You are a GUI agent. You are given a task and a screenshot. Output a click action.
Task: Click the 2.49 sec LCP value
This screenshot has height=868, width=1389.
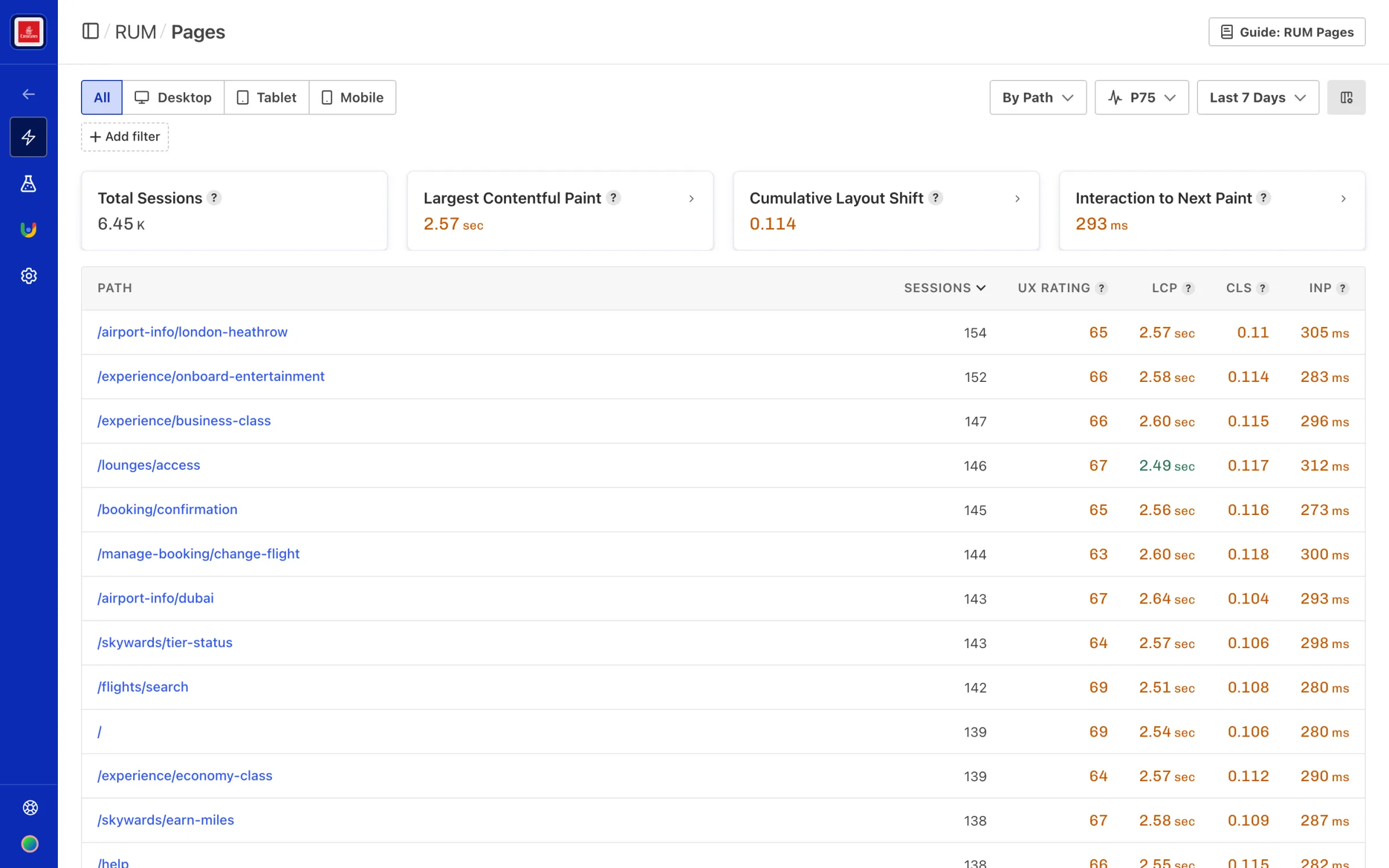click(1167, 466)
